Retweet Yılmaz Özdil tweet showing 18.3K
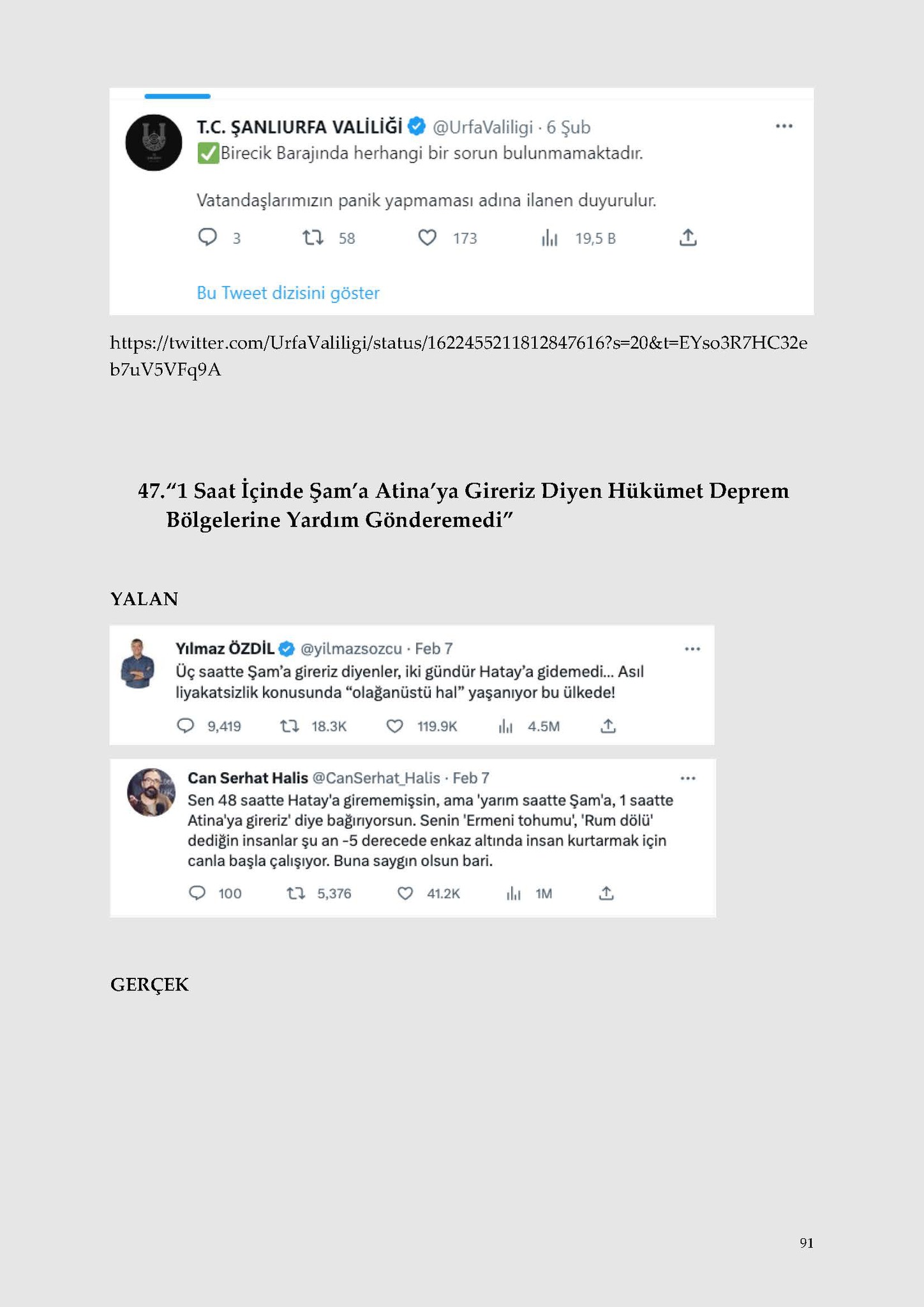 (x=290, y=726)
